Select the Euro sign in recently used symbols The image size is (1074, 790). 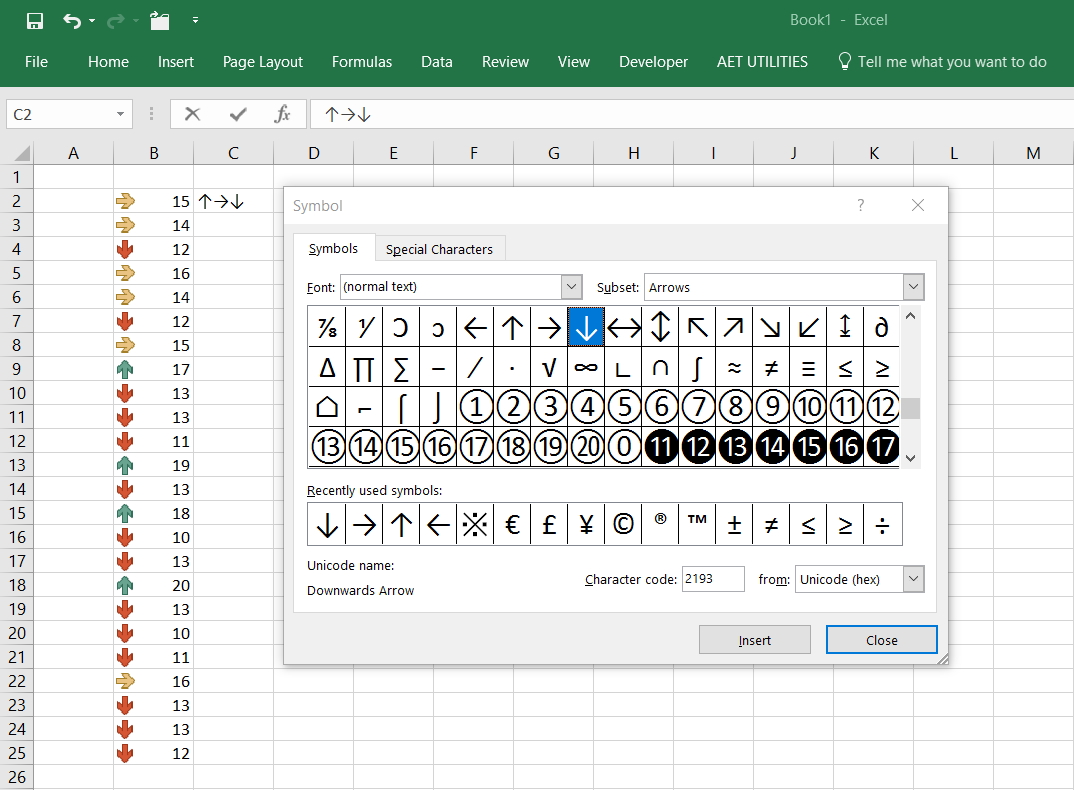click(512, 523)
